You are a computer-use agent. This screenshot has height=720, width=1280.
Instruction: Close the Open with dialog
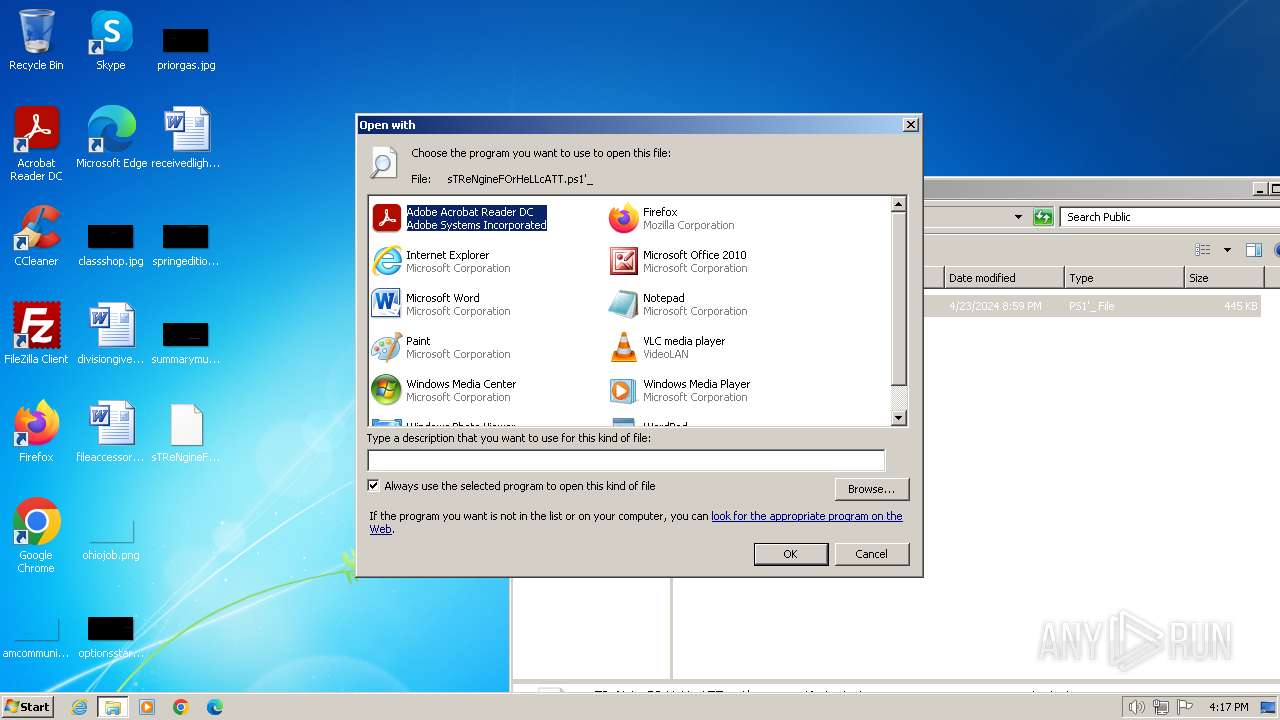tap(910, 125)
